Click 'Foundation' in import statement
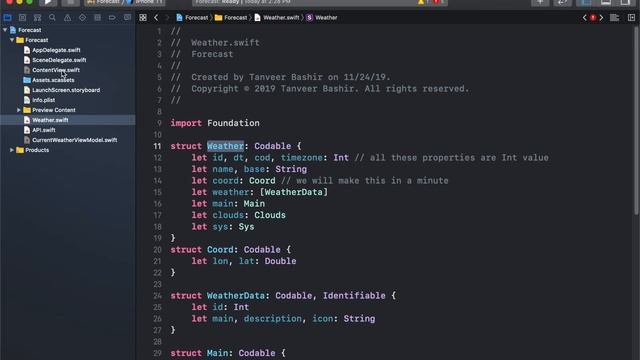 (x=233, y=123)
